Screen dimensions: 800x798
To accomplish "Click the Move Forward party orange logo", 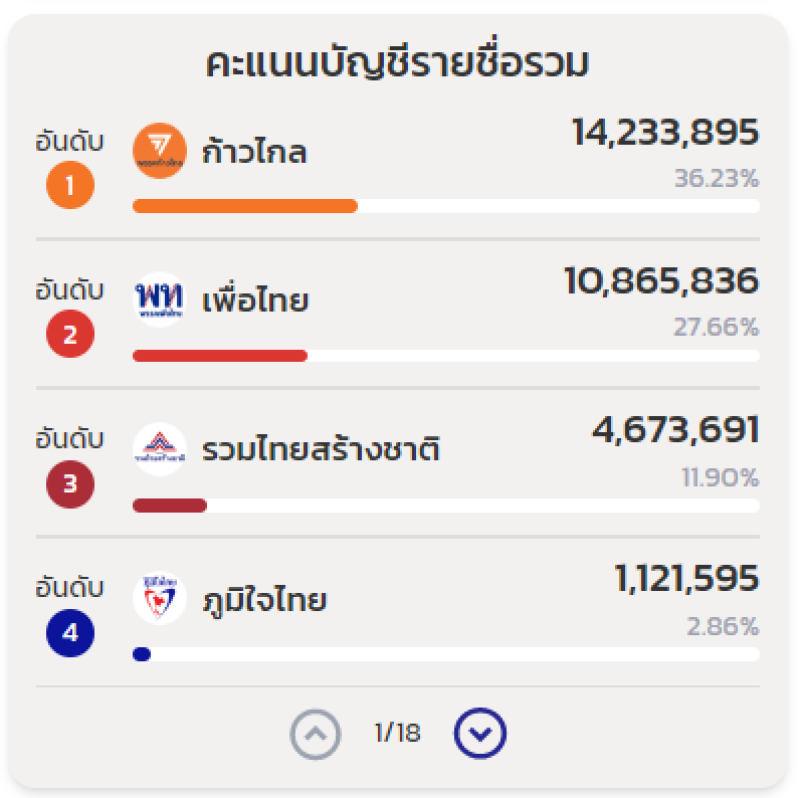I will (x=160, y=151).
